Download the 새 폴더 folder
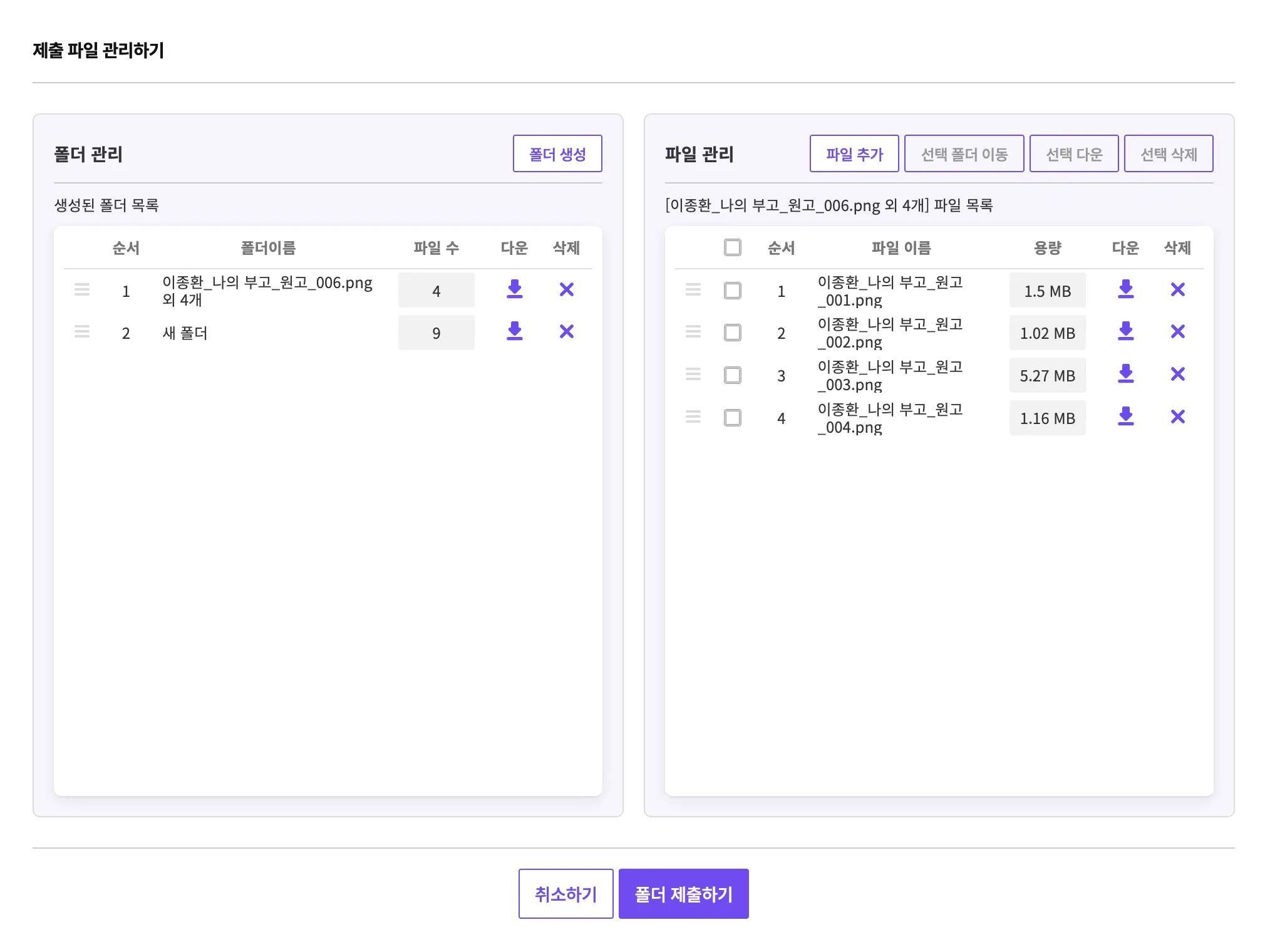1265x952 pixels. click(514, 331)
